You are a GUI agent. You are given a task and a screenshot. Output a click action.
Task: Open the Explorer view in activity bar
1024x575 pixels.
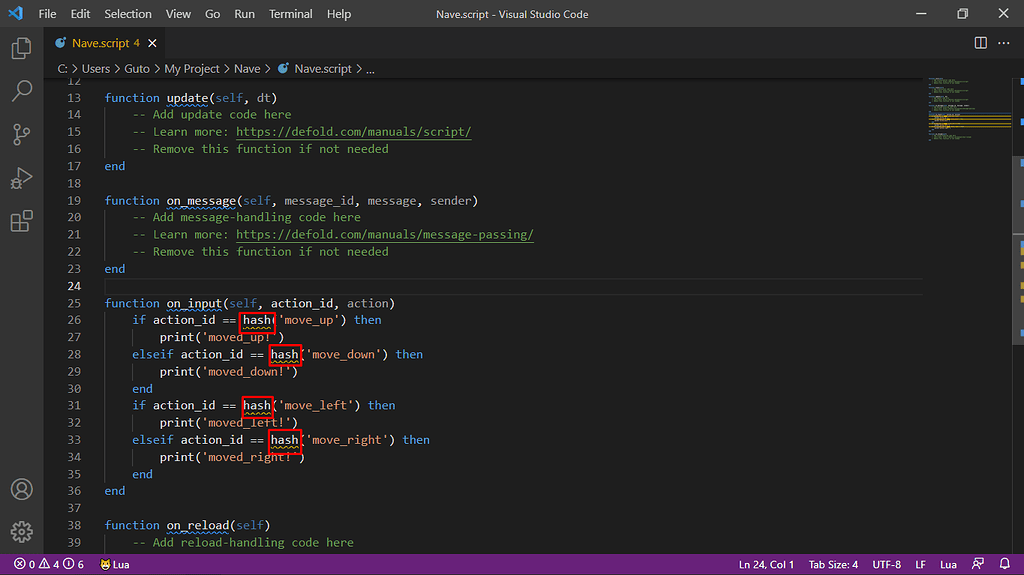coord(21,48)
